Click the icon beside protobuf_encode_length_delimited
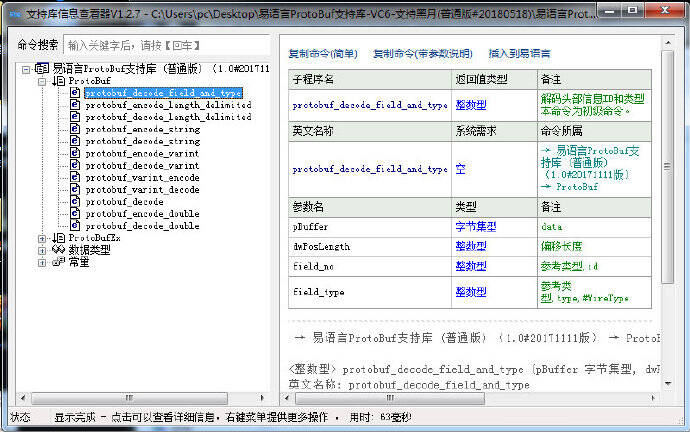Viewport: 690px width, 432px height. pos(75,105)
